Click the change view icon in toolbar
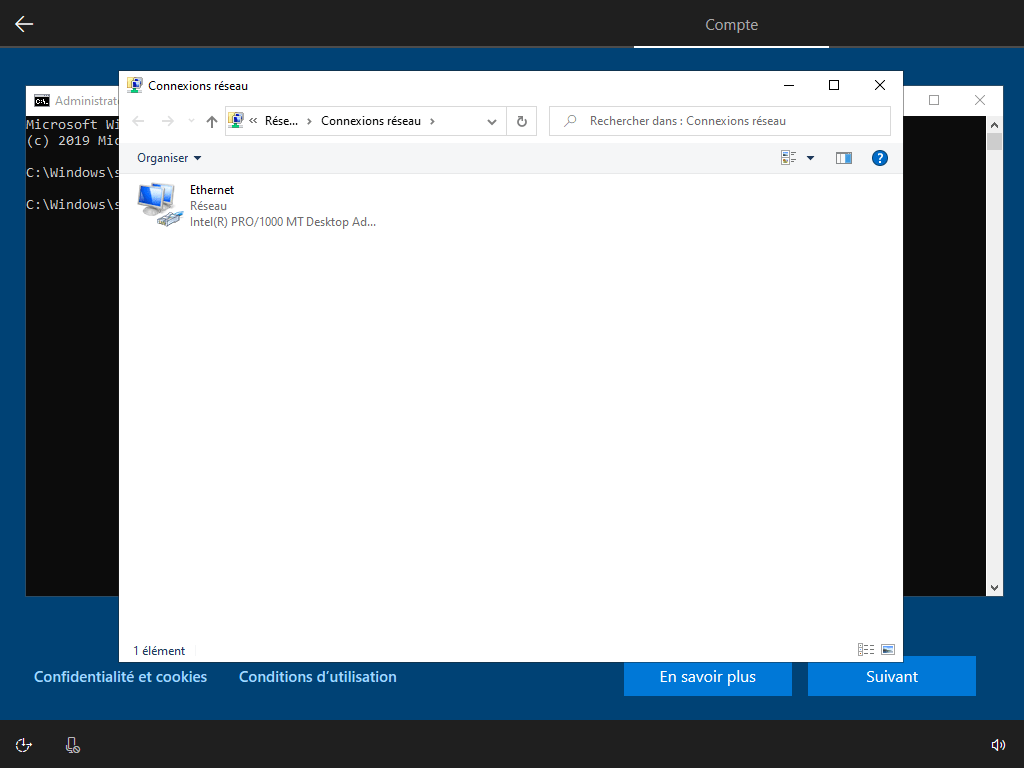 [x=788, y=158]
